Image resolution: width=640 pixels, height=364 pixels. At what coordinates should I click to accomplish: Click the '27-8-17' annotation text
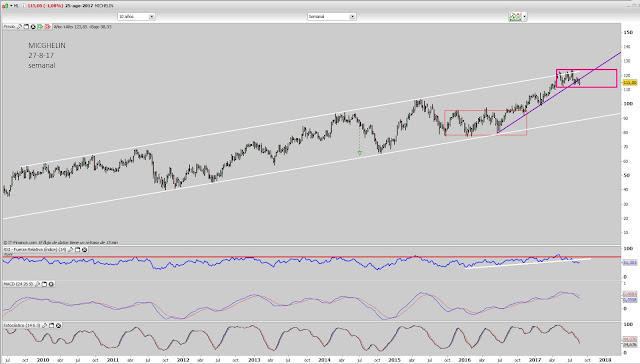(x=41, y=55)
